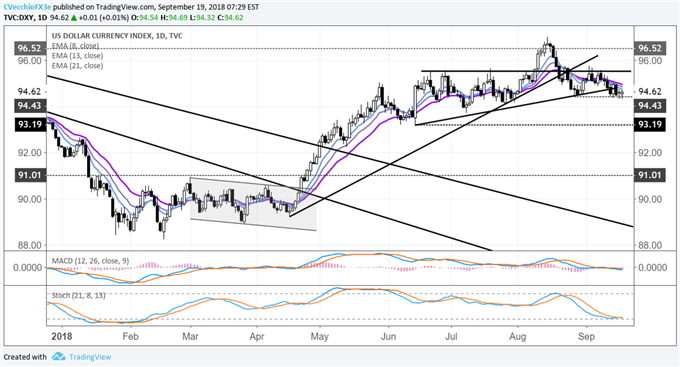Click the gray shaded channel rectangle in March-April
Image resolution: width=680 pixels, height=367 pixels.
click(x=253, y=204)
